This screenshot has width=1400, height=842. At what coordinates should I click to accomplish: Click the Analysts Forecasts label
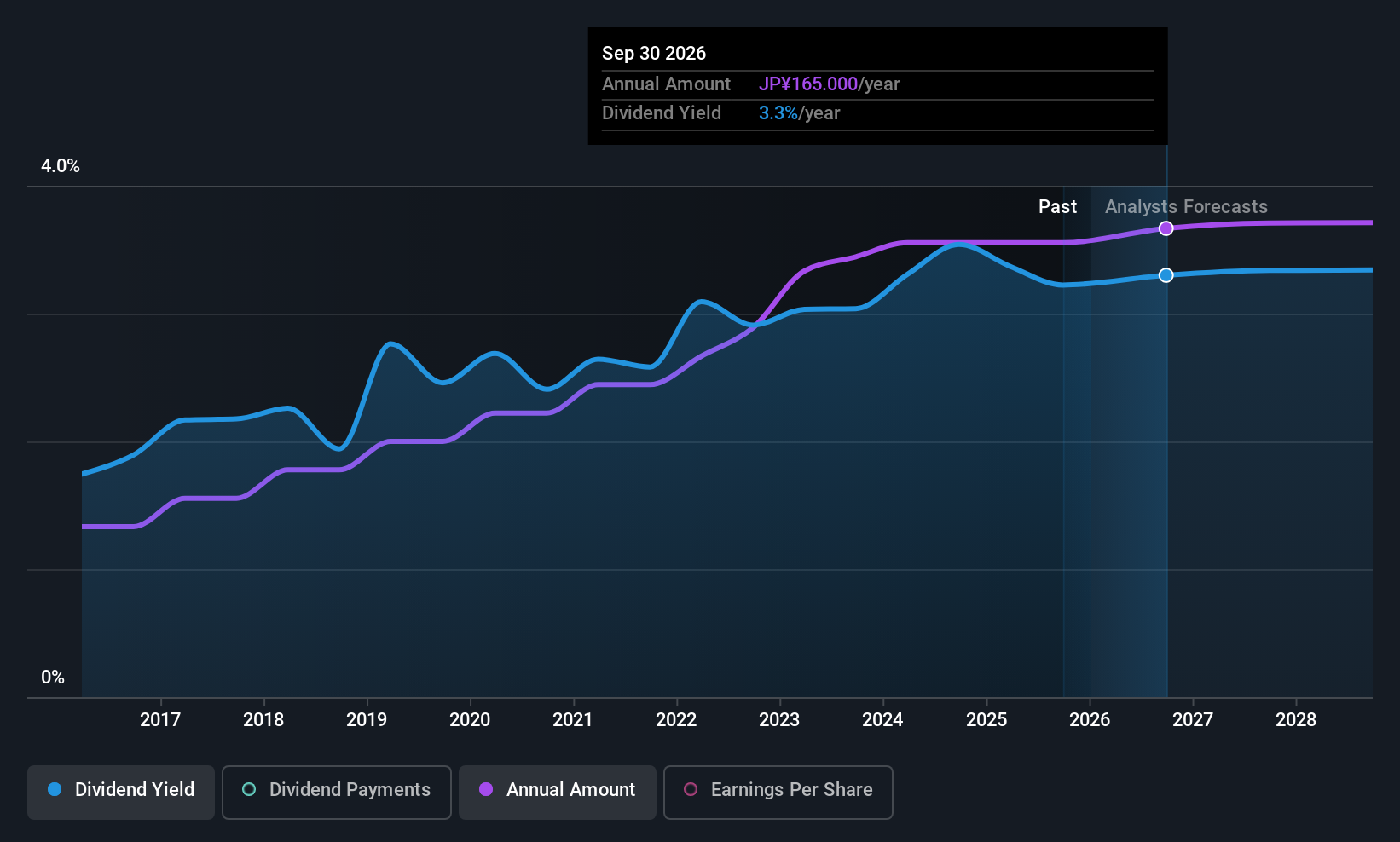pyautogui.click(x=1186, y=207)
